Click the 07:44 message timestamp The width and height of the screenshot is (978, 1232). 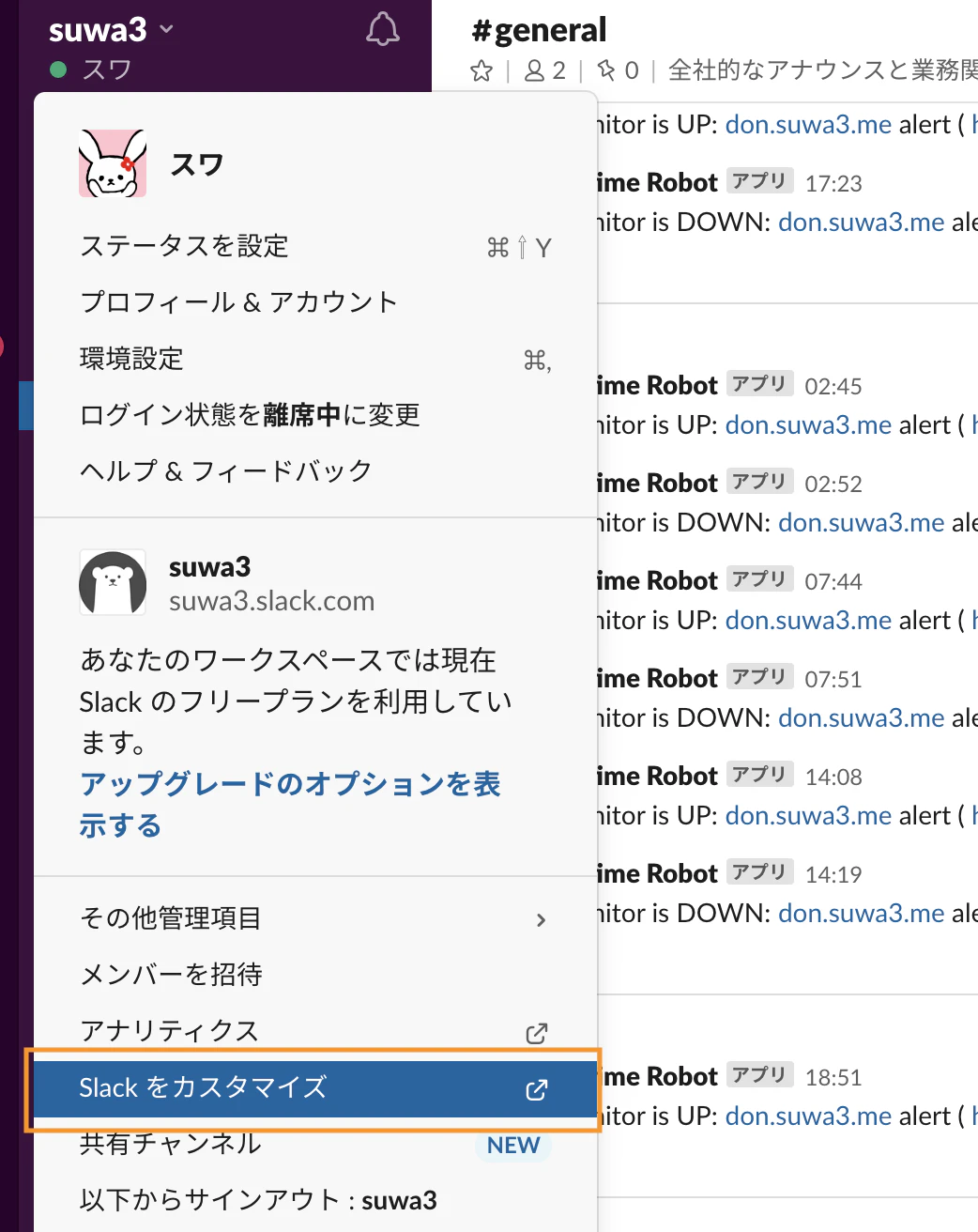tap(833, 581)
